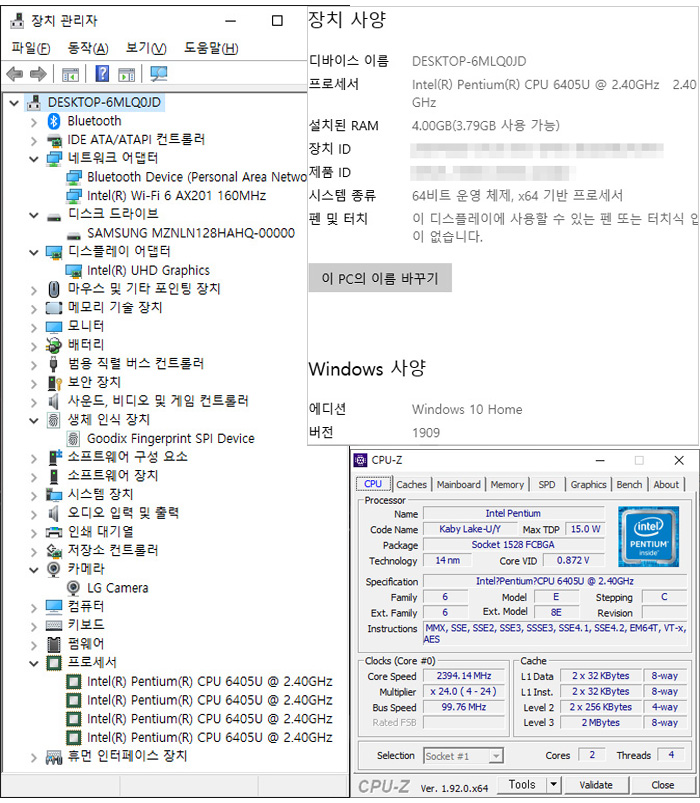Click the 이 PC의 이름 바꾸기 button
This screenshot has height=803, width=700.
(379, 277)
